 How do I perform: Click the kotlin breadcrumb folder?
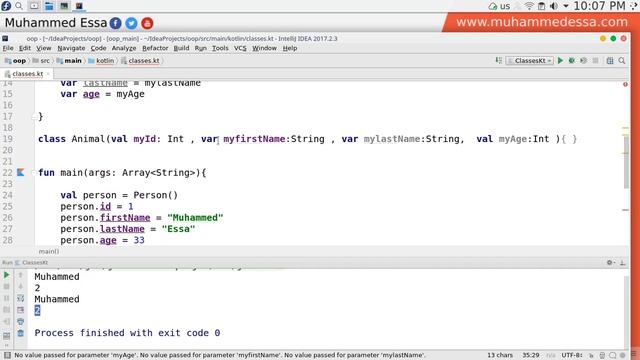pyautogui.click(x=101, y=60)
